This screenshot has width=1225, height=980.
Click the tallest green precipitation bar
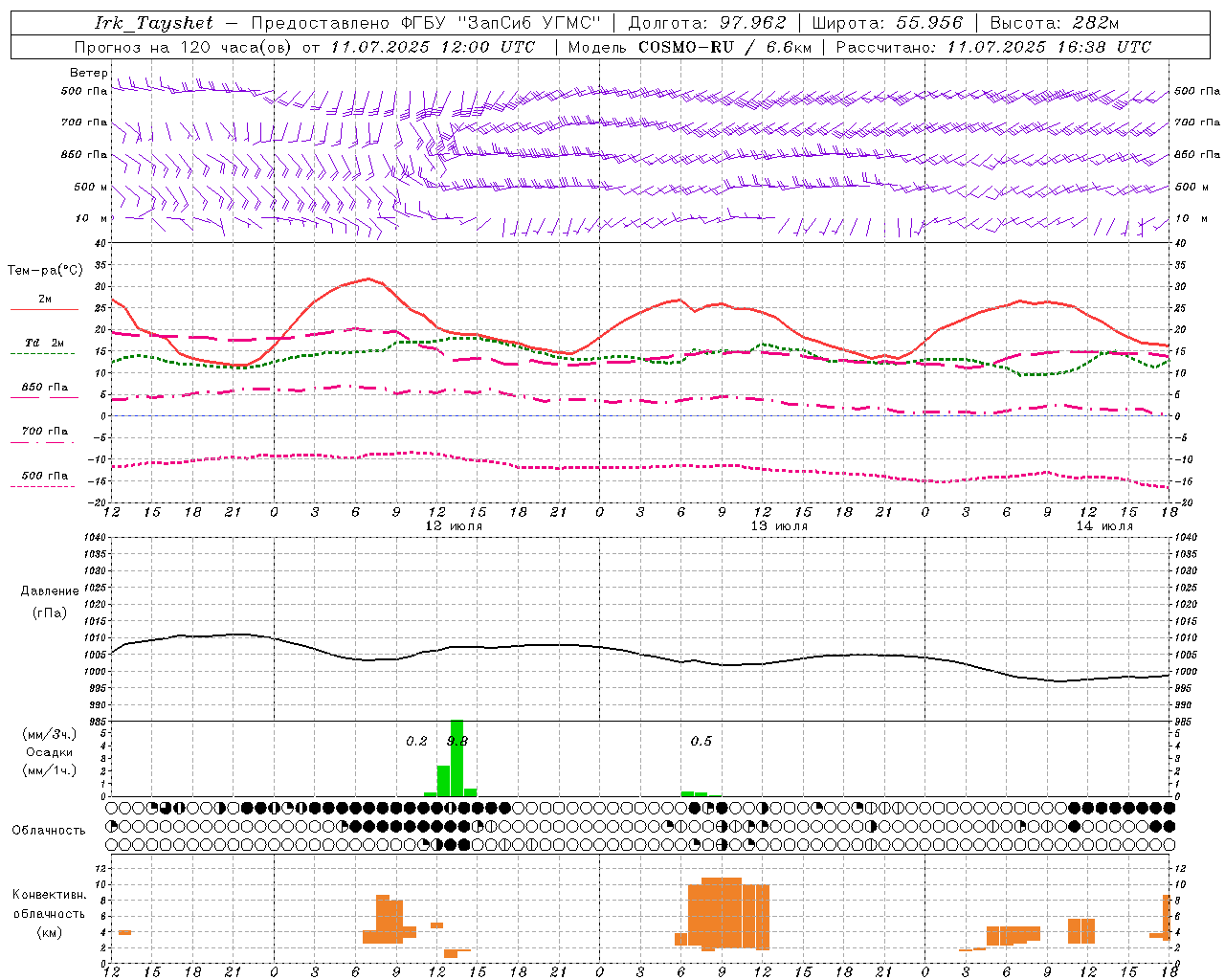click(x=457, y=758)
